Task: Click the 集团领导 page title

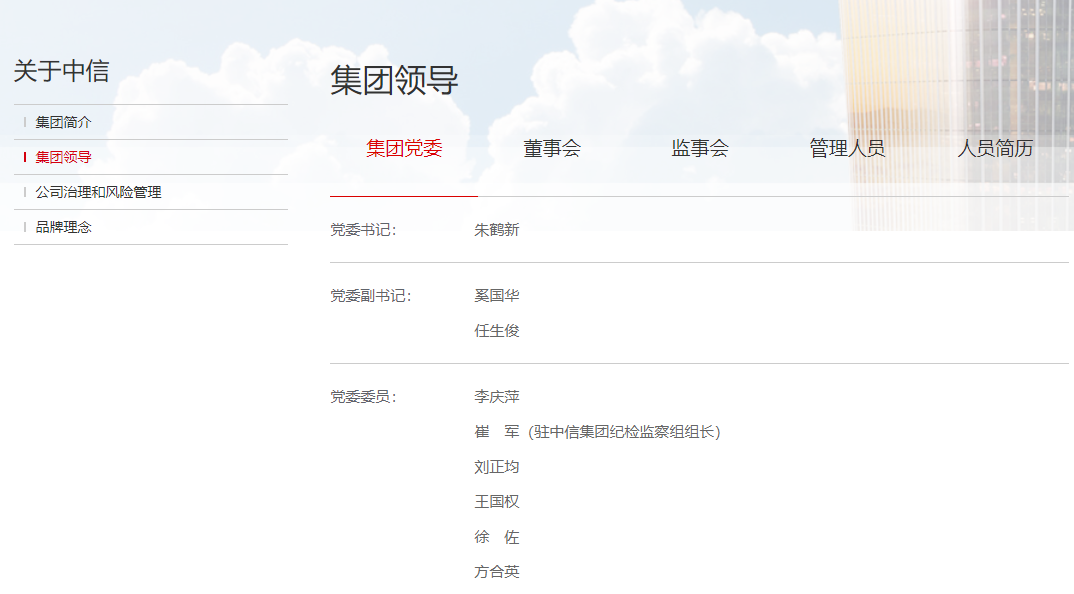Action: click(394, 80)
